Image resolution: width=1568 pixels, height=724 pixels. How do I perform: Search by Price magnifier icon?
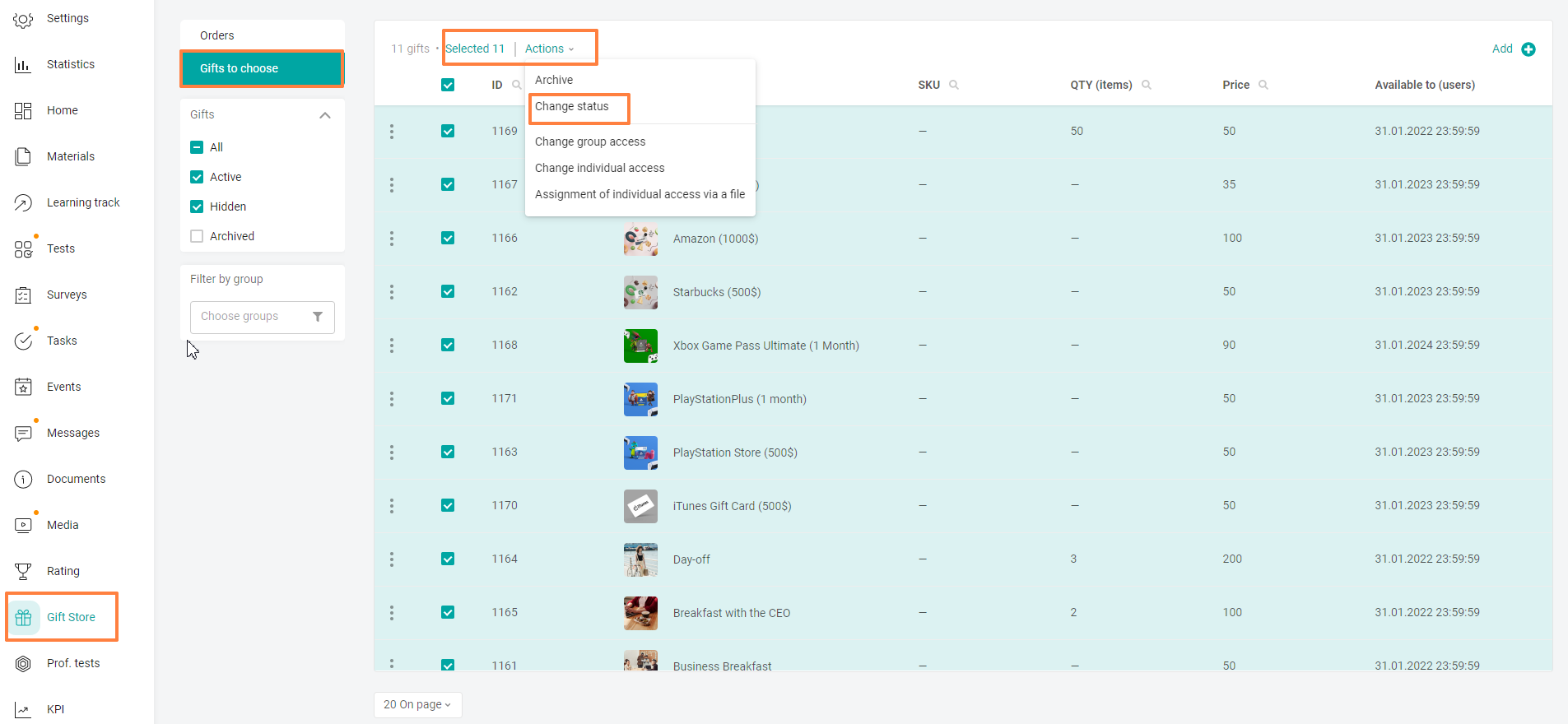coord(1263,85)
